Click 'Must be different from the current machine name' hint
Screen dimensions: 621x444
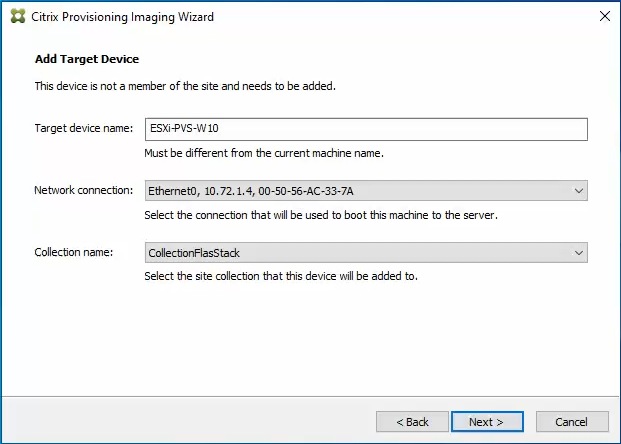click(x=264, y=153)
